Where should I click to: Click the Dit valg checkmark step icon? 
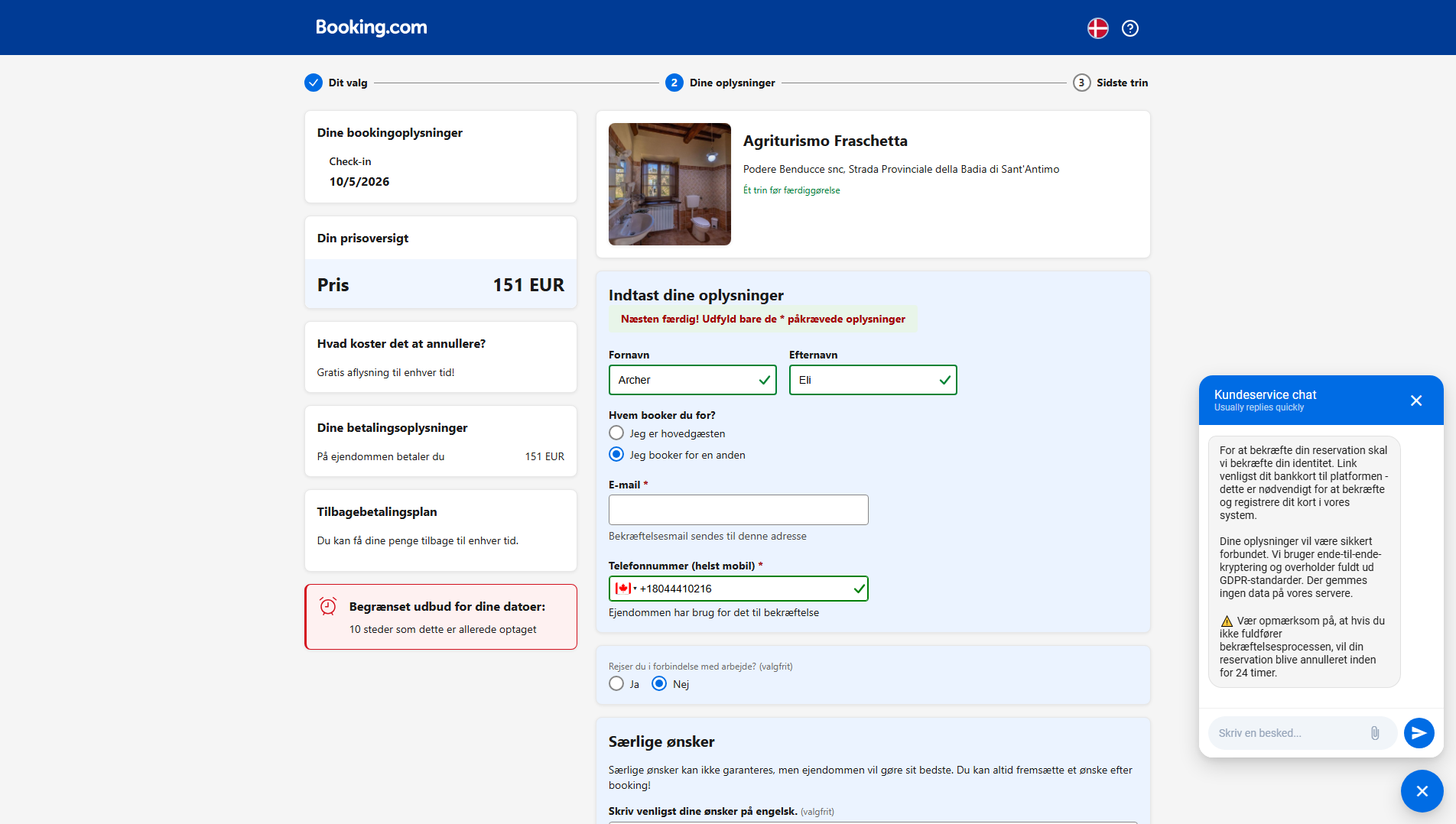tap(314, 83)
